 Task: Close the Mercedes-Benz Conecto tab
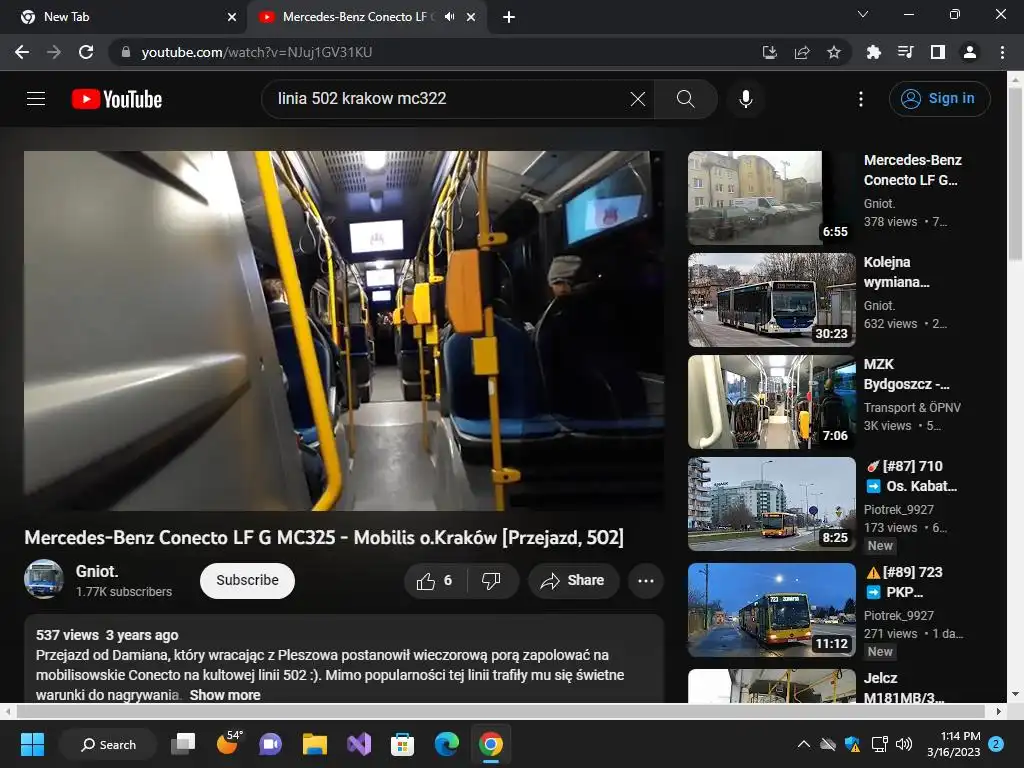pyautogui.click(x=471, y=17)
